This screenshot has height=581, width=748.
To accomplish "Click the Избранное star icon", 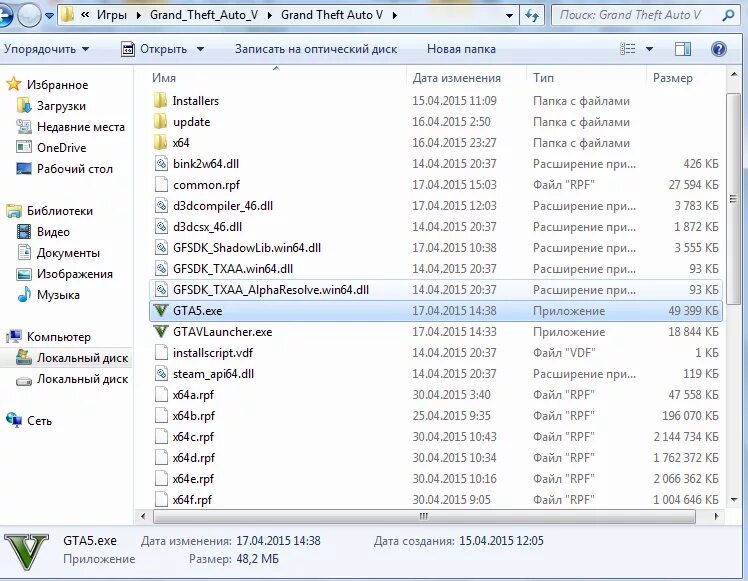I will [13, 84].
